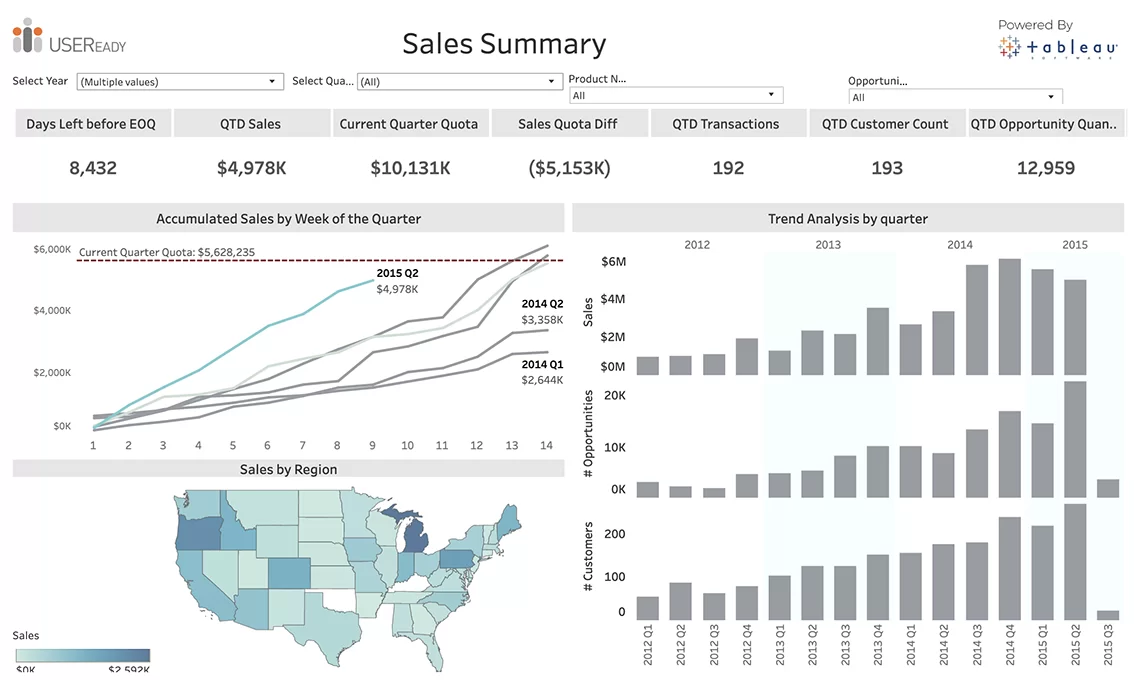Viewport: 1134px width, 680px height.
Task: Click the 2015 Q3 axis label
Action: coord(1109,645)
